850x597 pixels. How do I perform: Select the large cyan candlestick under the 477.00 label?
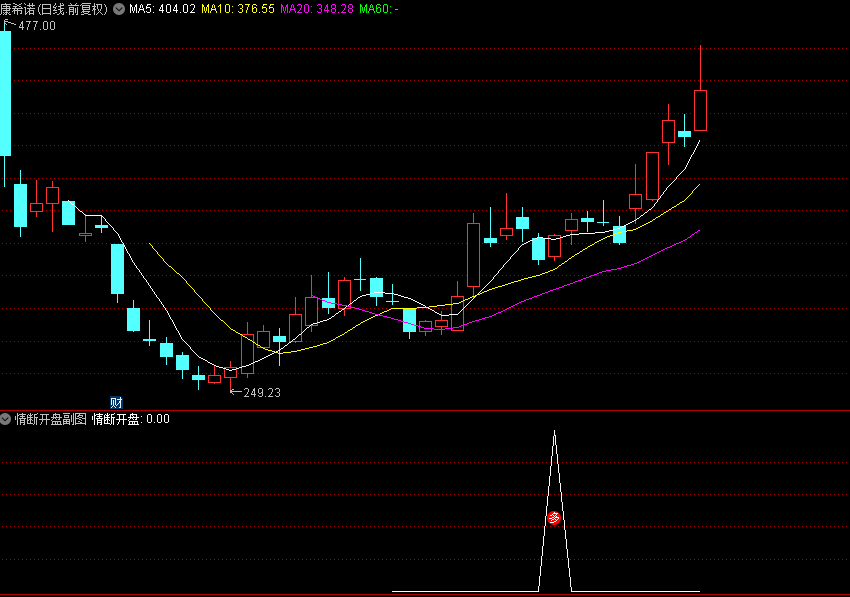[x=5, y=93]
